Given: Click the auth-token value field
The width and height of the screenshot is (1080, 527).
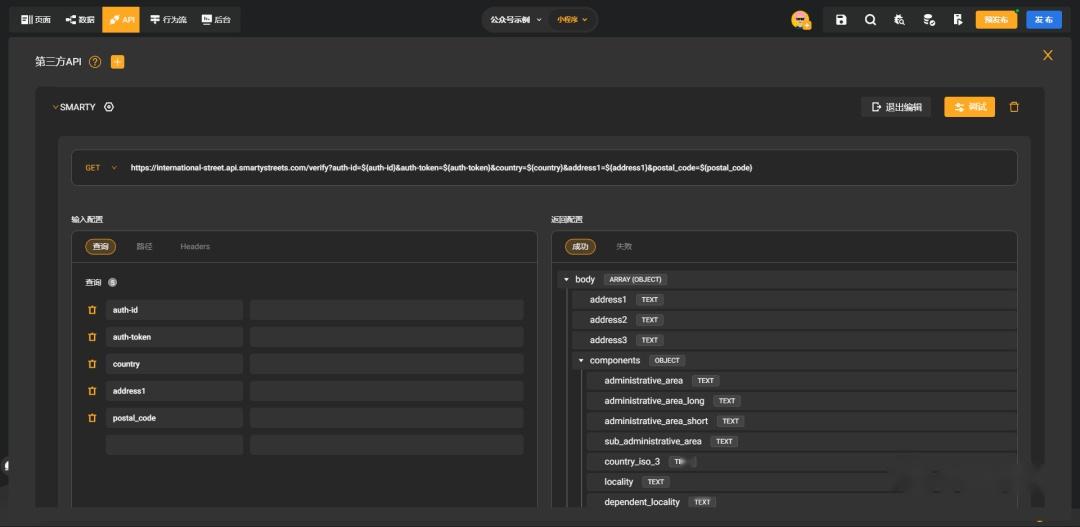Looking at the screenshot, I should (386, 337).
